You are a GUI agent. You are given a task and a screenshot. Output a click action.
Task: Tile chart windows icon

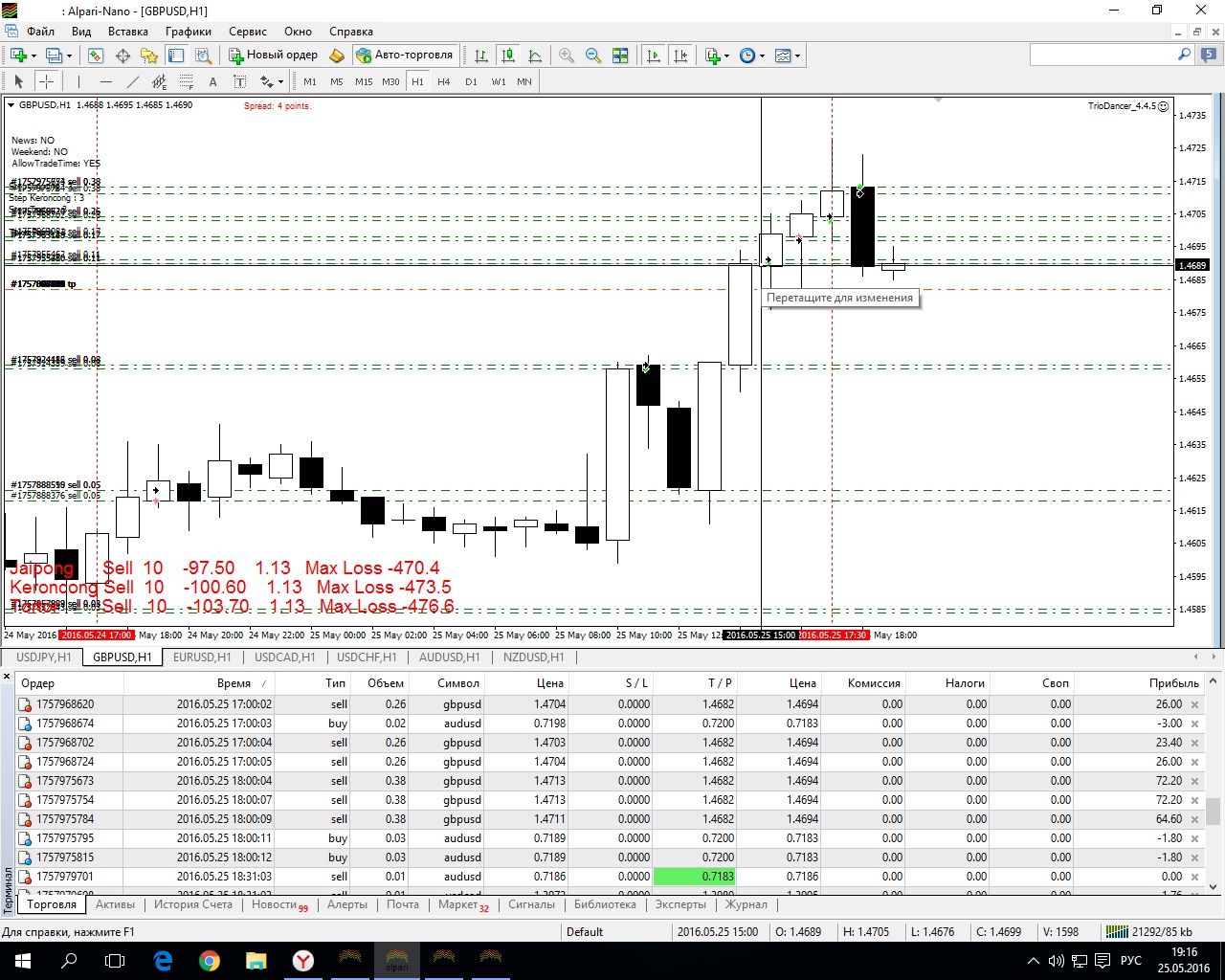point(620,56)
